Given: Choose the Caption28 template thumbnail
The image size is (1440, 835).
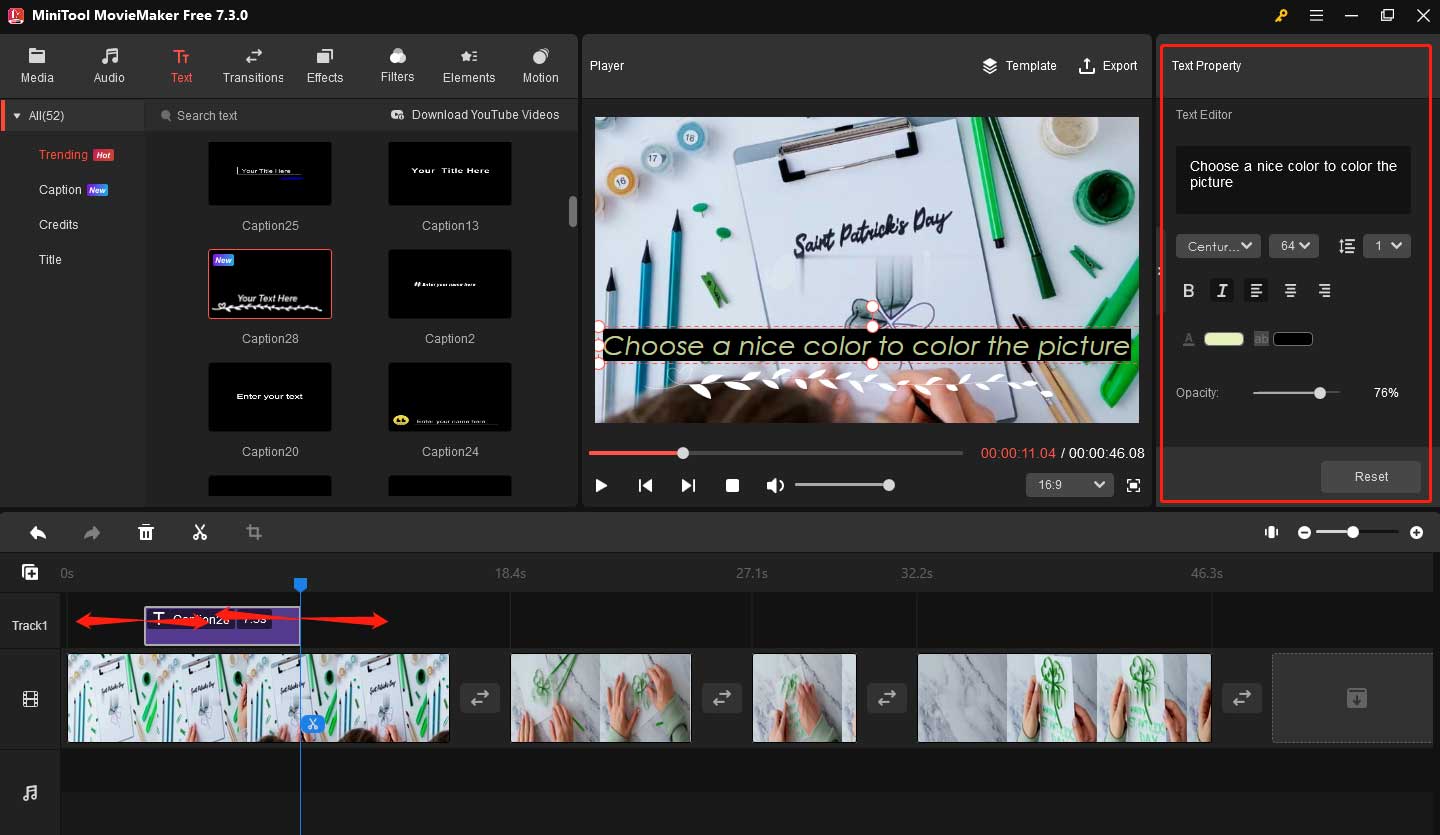Looking at the screenshot, I should (270, 284).
